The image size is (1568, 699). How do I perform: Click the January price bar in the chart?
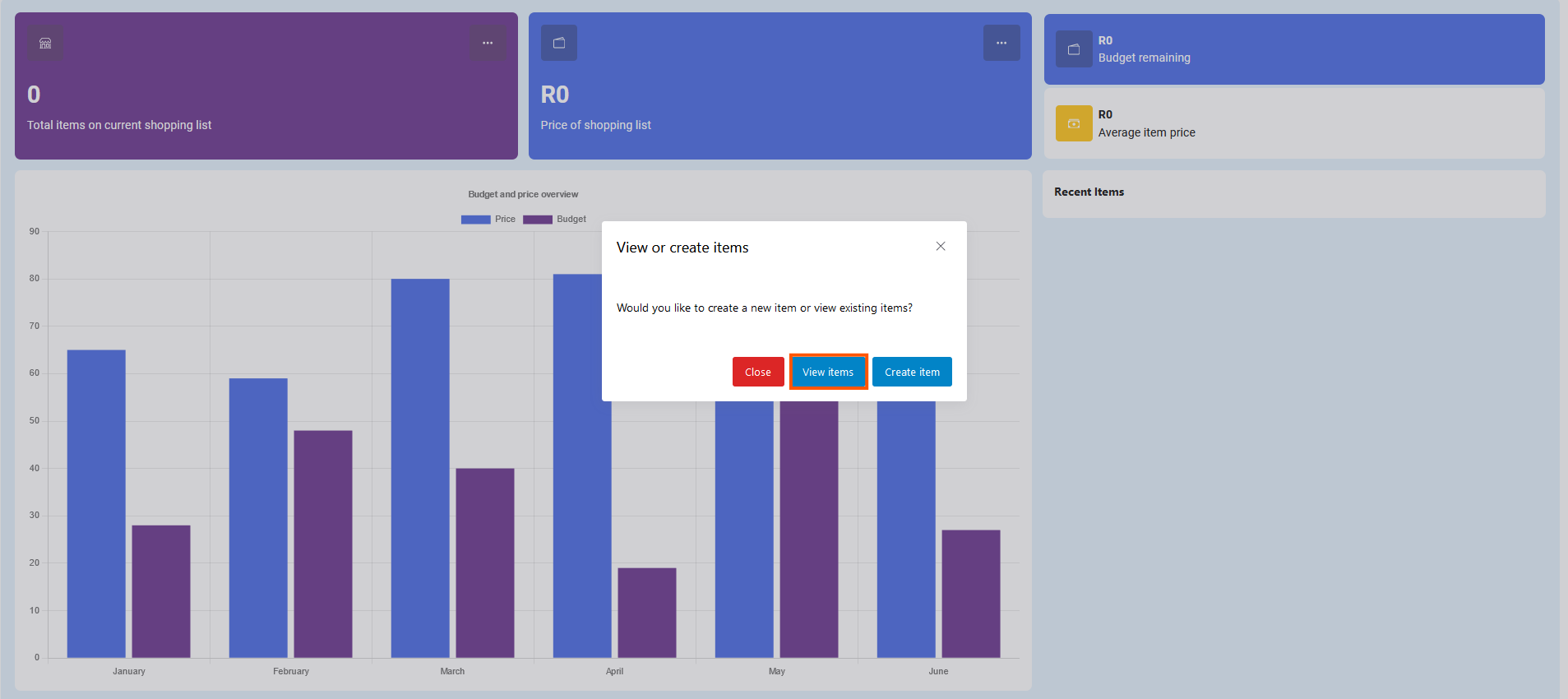pos(96,503)
